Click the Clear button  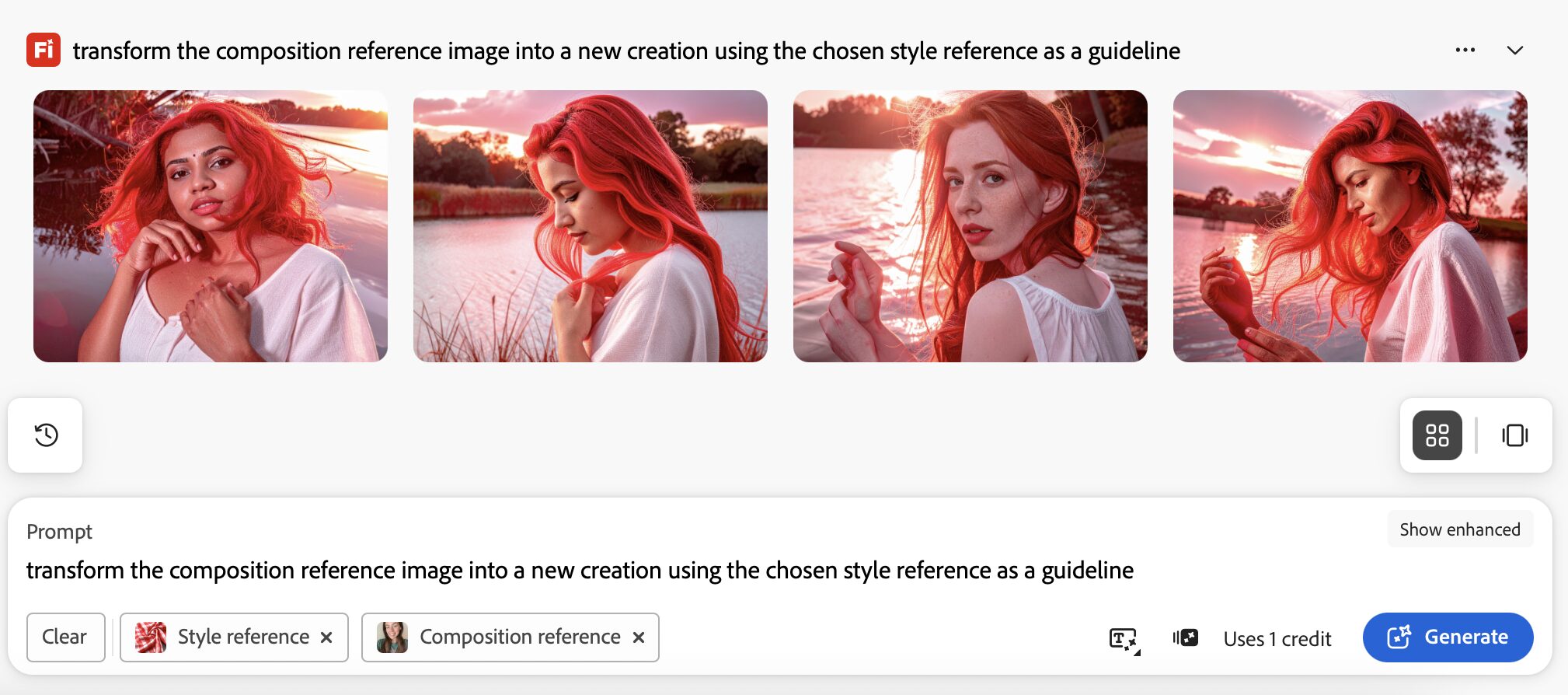pyautogui.click(x=65, y=637)
